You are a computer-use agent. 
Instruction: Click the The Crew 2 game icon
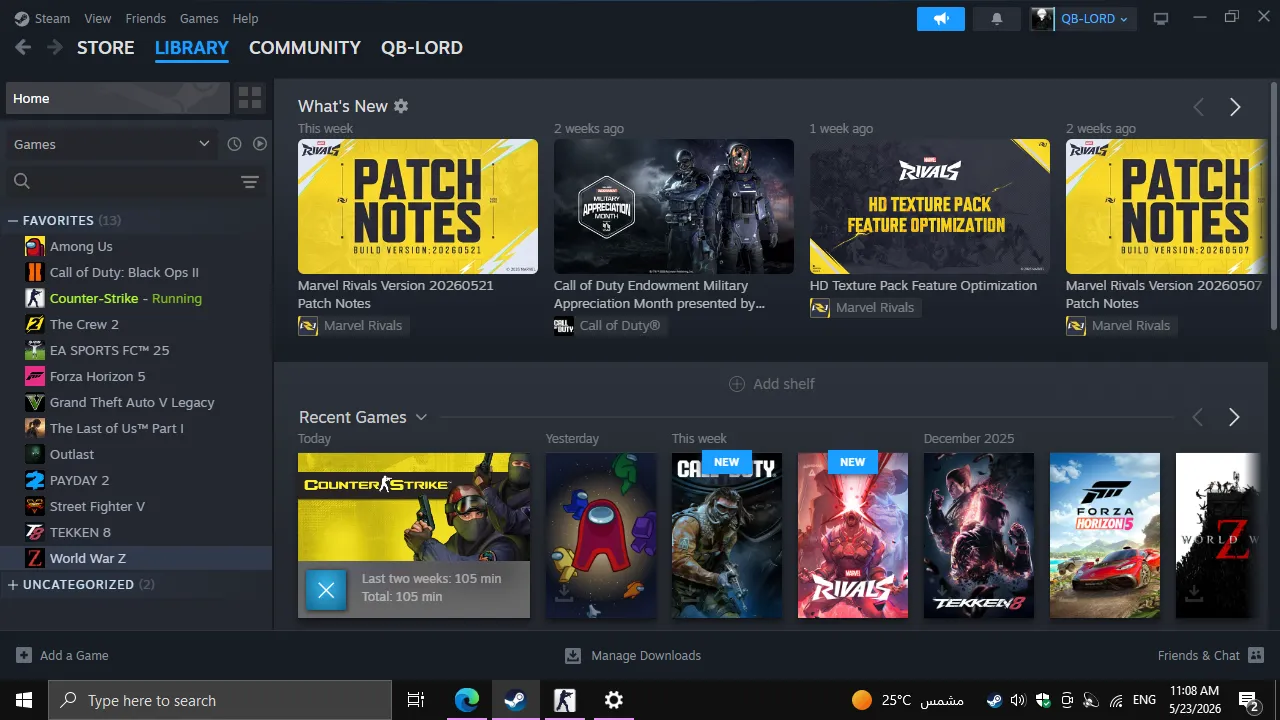(x=35, y=324)
